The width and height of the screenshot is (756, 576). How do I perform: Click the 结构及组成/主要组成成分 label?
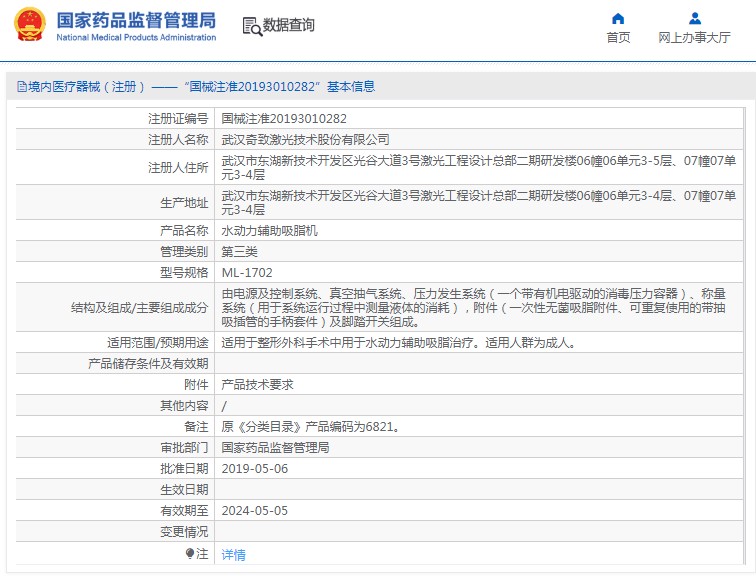coord(139,308)
